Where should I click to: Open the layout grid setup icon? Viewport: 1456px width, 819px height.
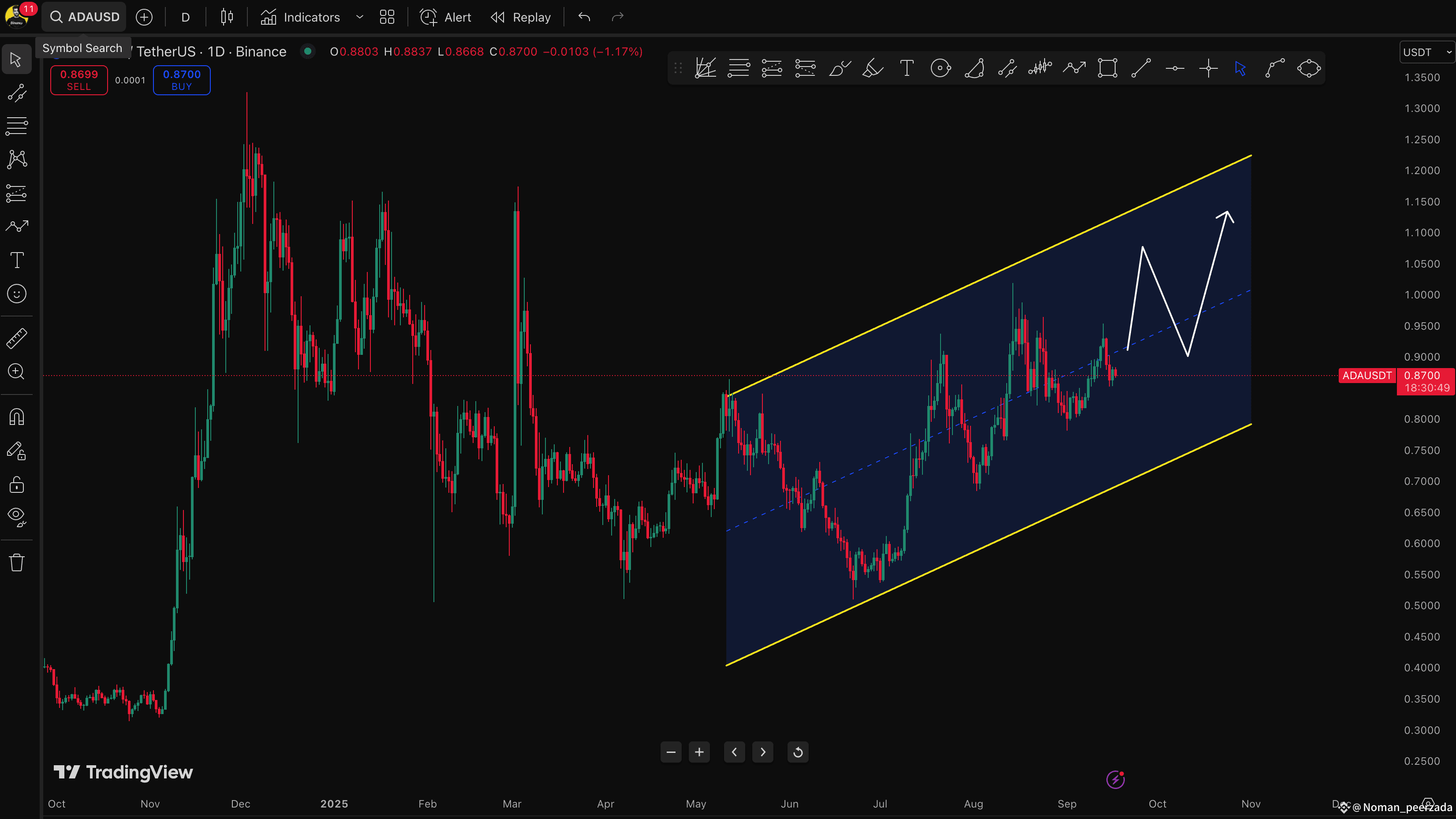(x=387, y=17)
